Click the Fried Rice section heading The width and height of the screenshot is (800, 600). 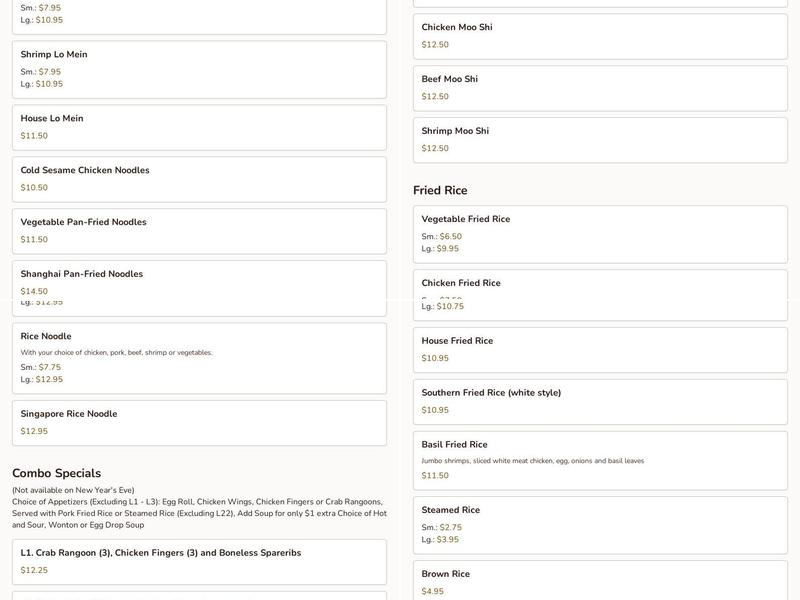[x=440, y=190]
